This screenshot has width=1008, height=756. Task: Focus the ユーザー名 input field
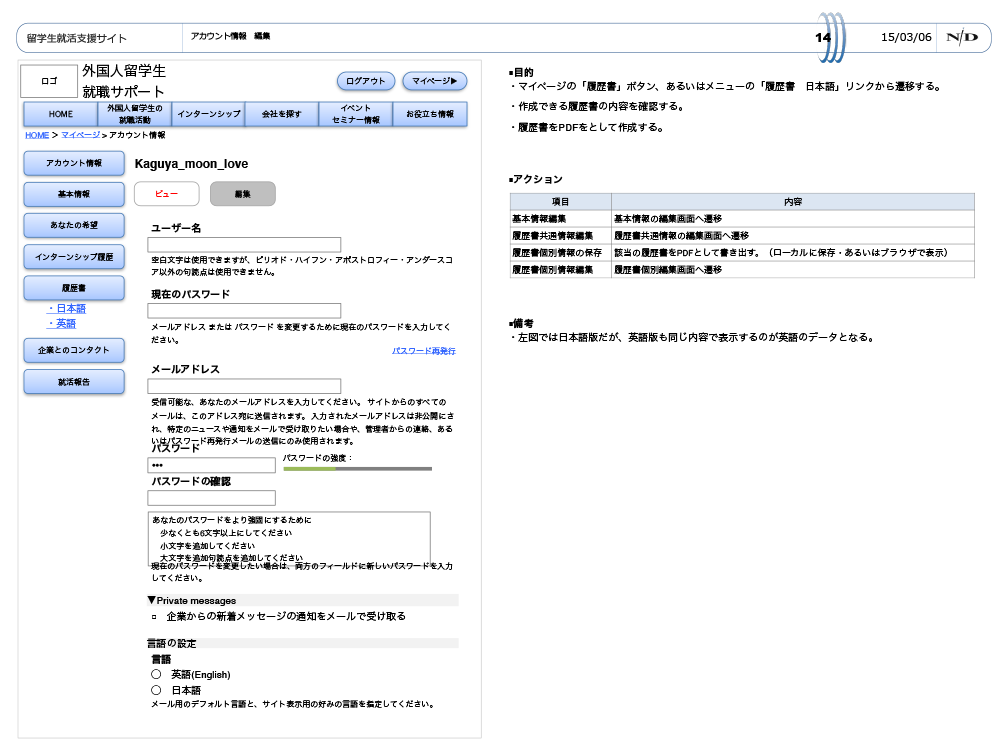(244, 245)
